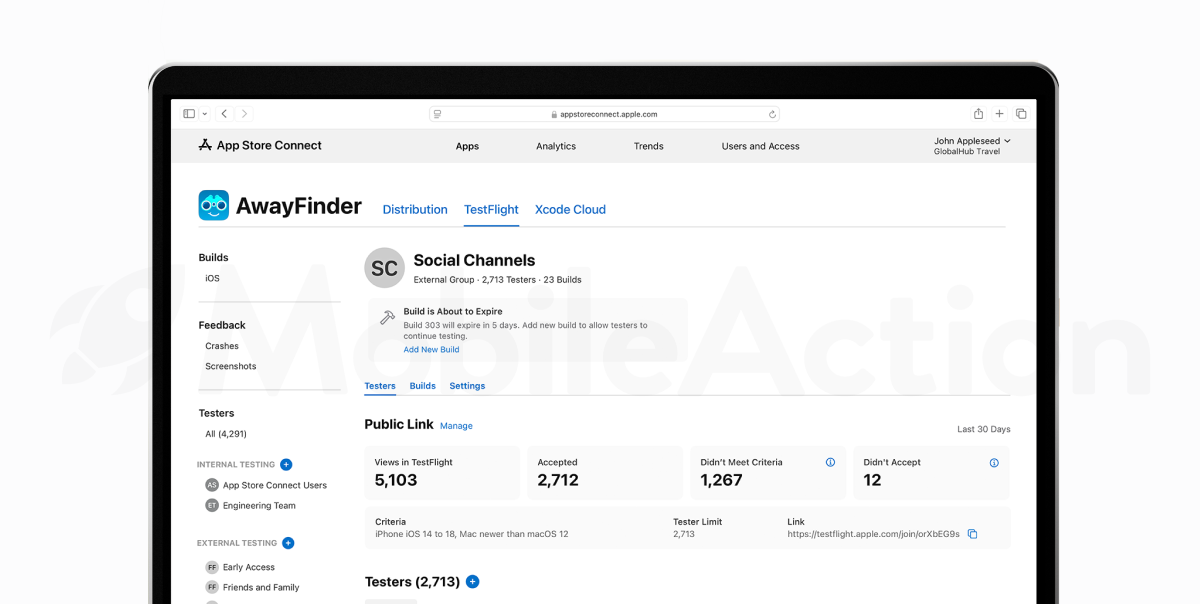Screen dimensions: 1200x604
Task: Click the tab overview icon in Safari
Action: click(x=1021, y=114)
